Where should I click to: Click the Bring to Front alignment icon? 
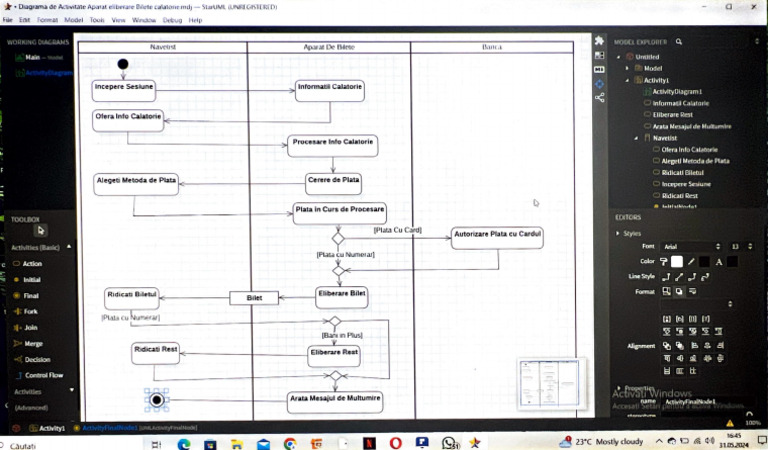(x=667, y=345)
